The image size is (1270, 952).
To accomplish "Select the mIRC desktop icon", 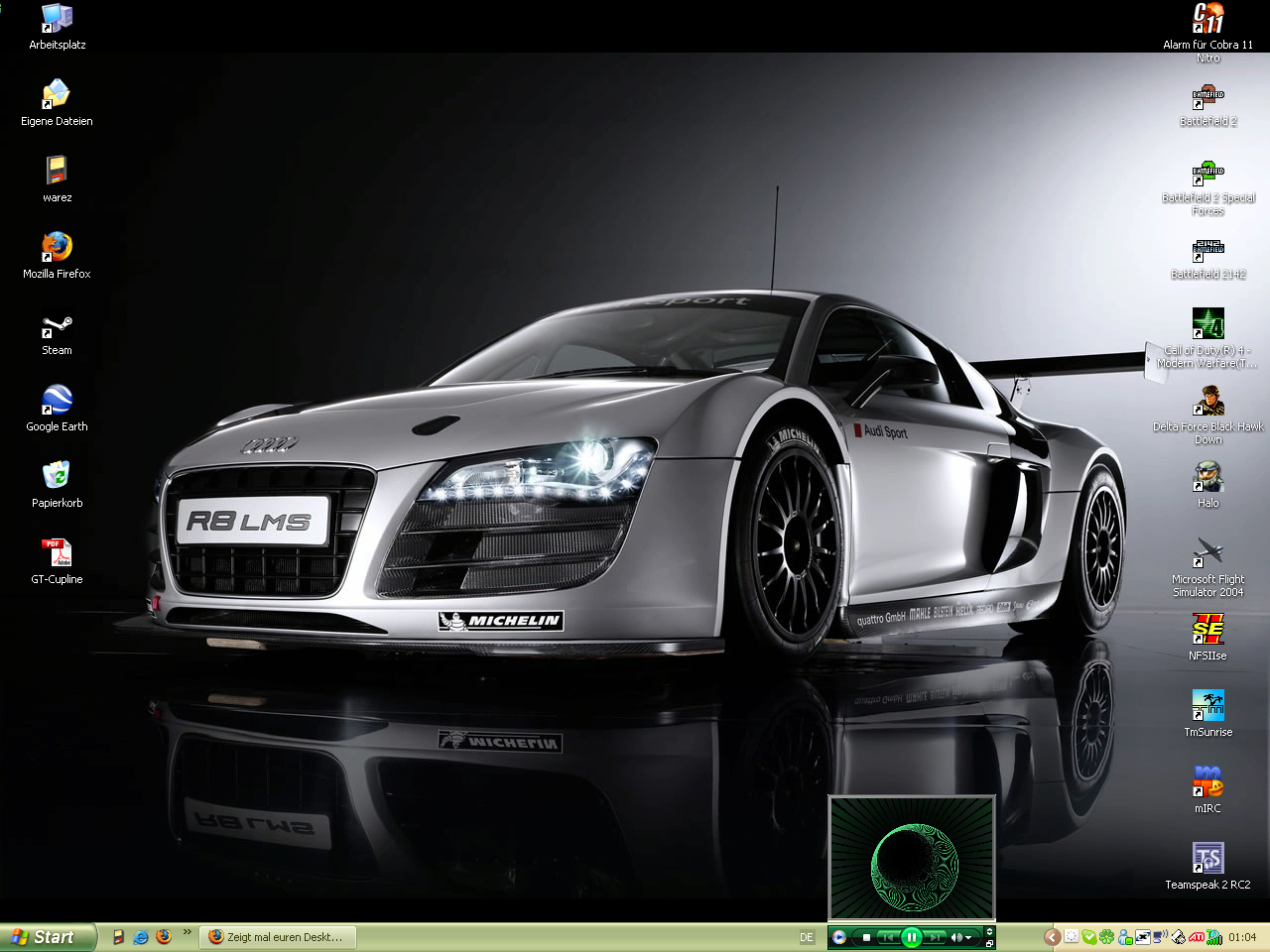I will pos(1207,782).
